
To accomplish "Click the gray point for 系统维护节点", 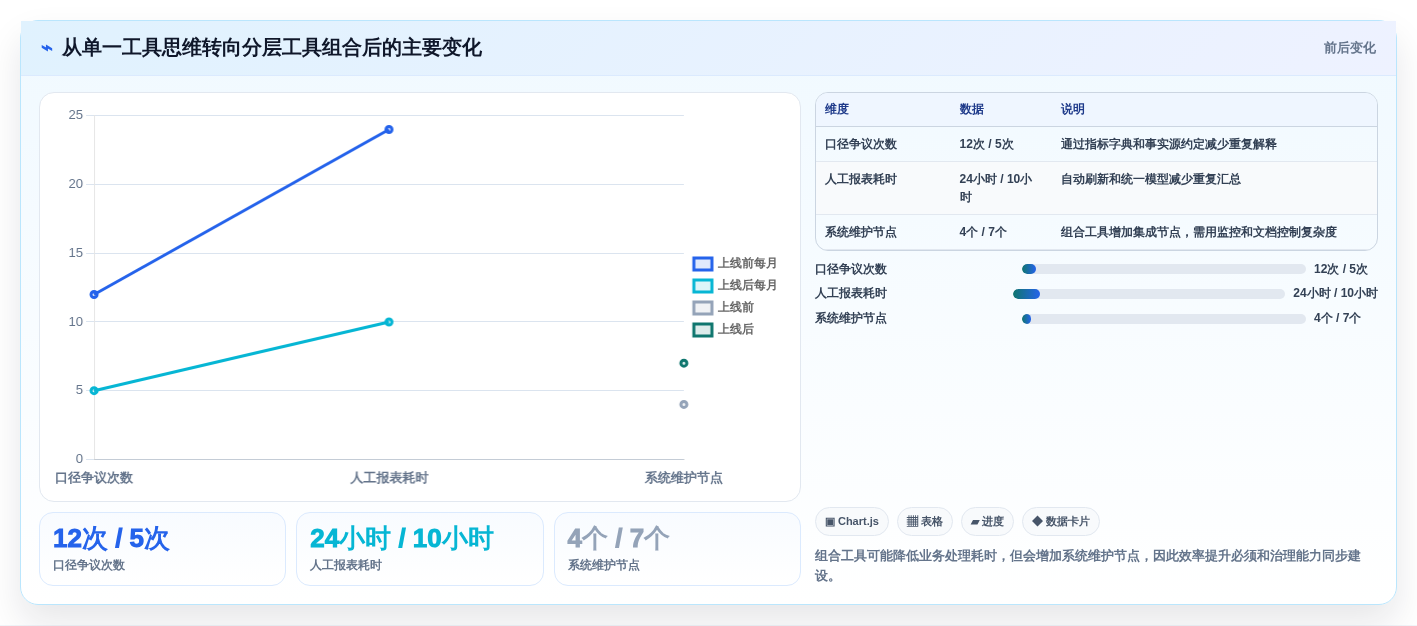I will coord(684,405).
